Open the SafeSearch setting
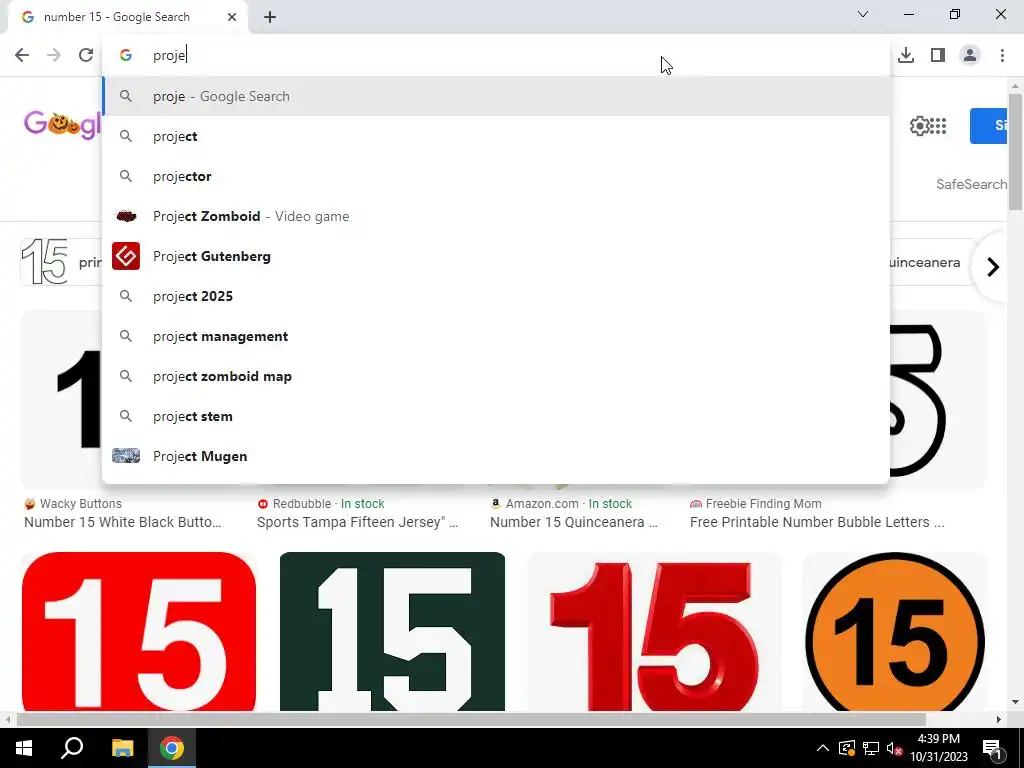The width and height of the screenshot is (1024, 768). [971, 184]
